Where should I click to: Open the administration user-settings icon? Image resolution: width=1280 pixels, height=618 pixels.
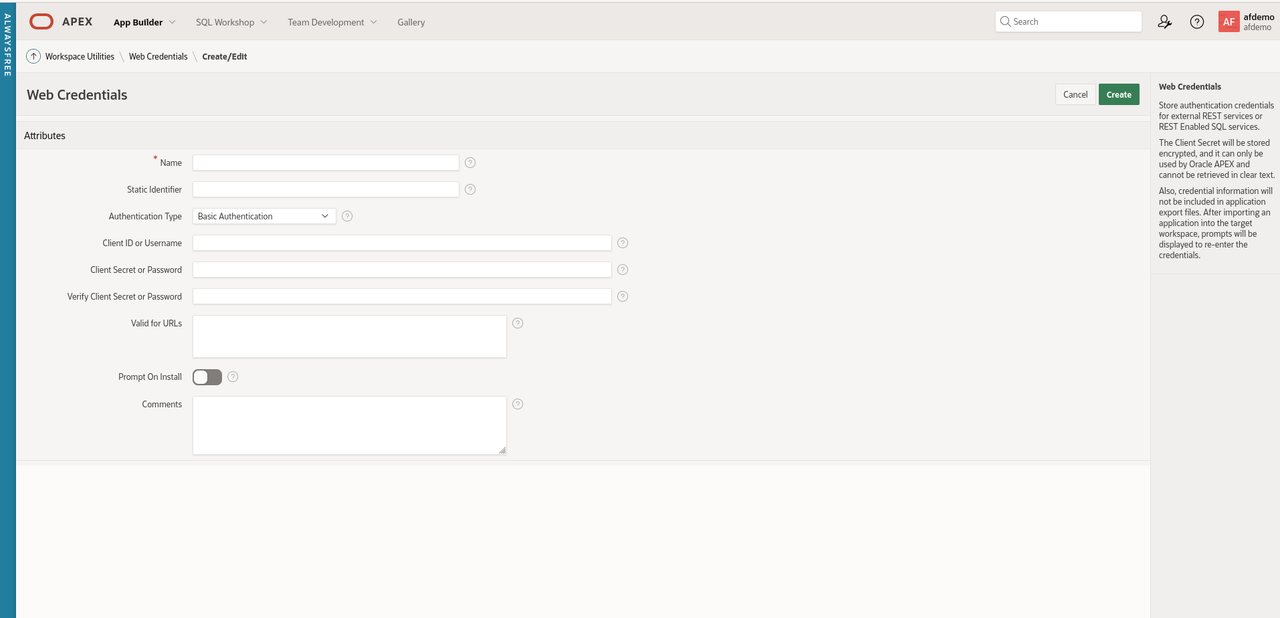[1164, 22]
